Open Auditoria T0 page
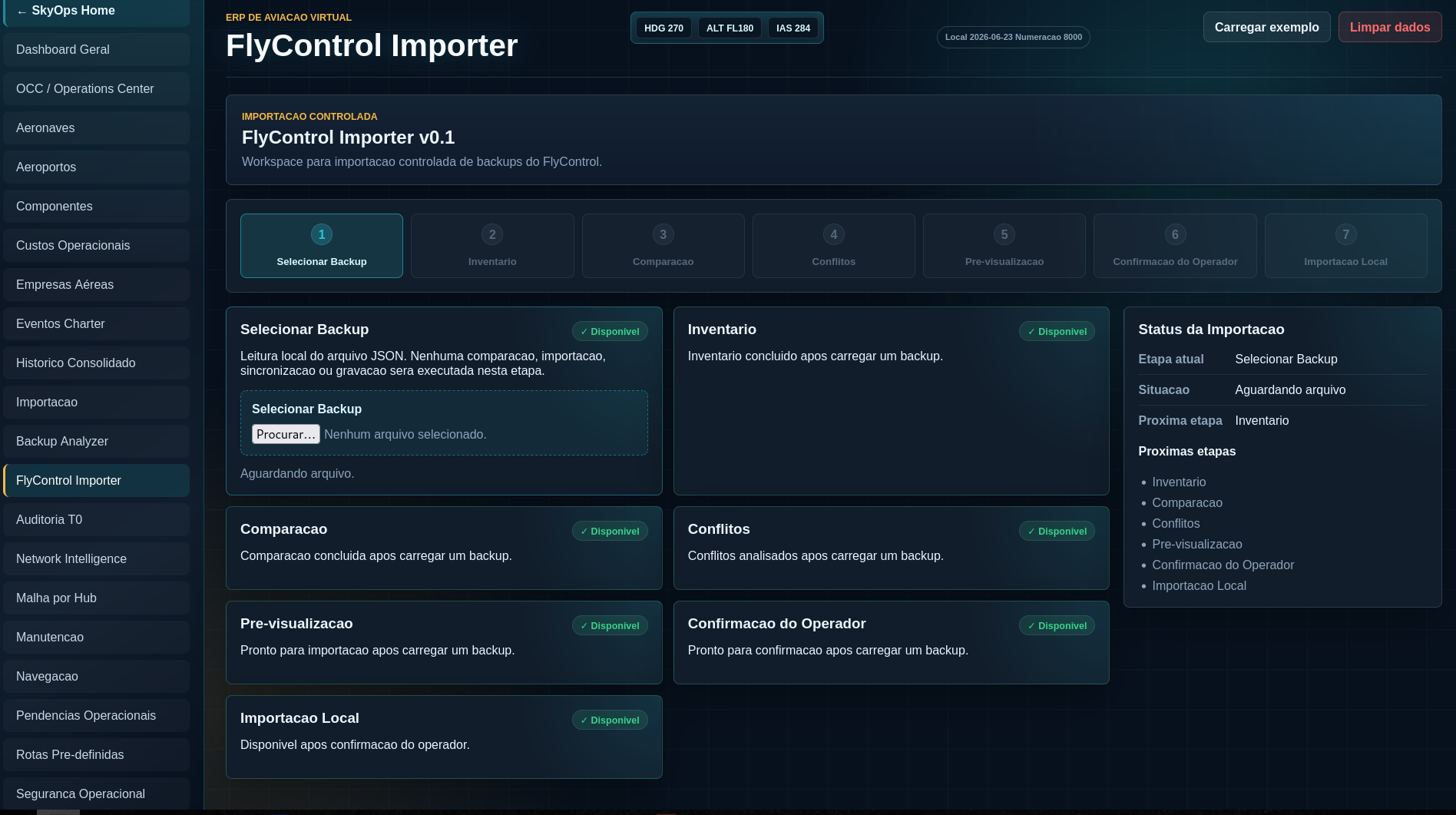The width and height of the screenshot is (1456, 815). pos(97,519)
